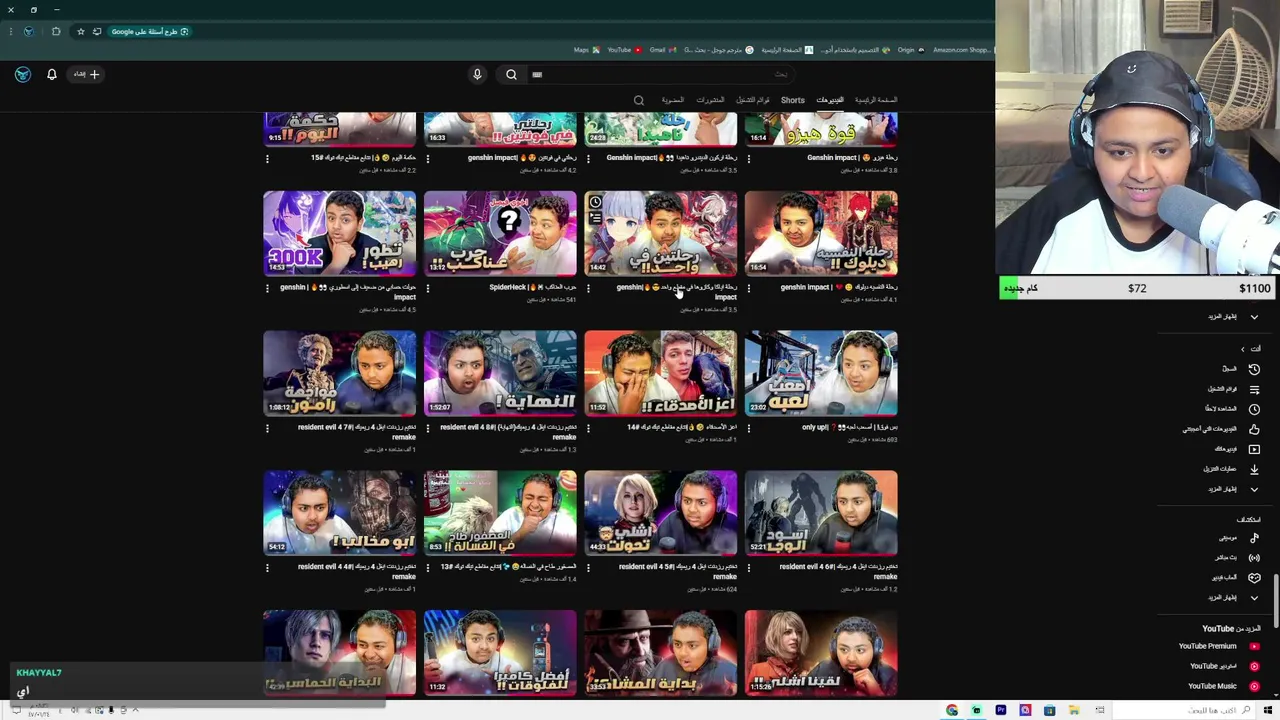Screen dimensions: 1280x720
Task: Expand Show more under subscriptions list
Action: (x=1232, y=317)
